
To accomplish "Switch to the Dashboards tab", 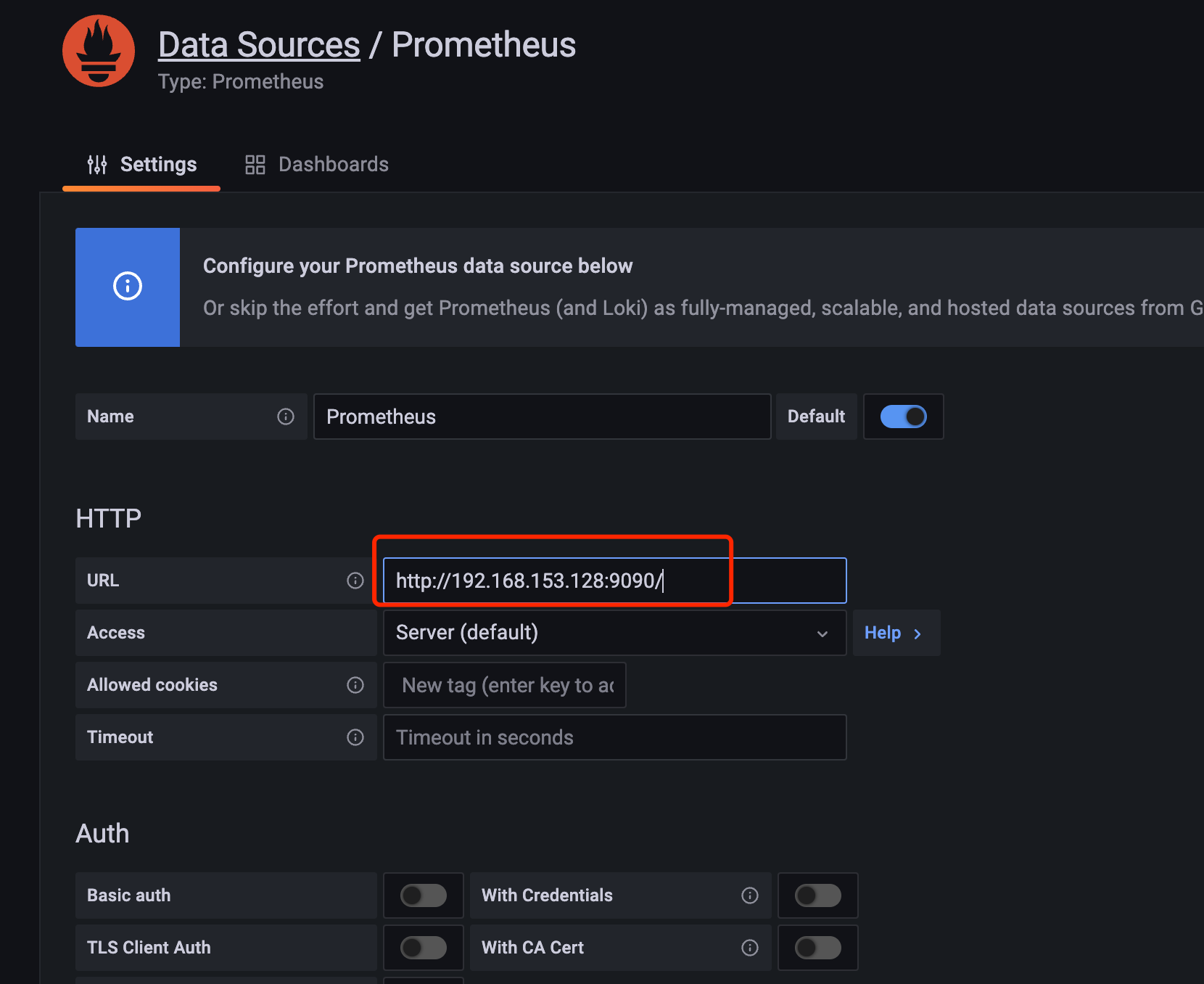I will (316, 165).
